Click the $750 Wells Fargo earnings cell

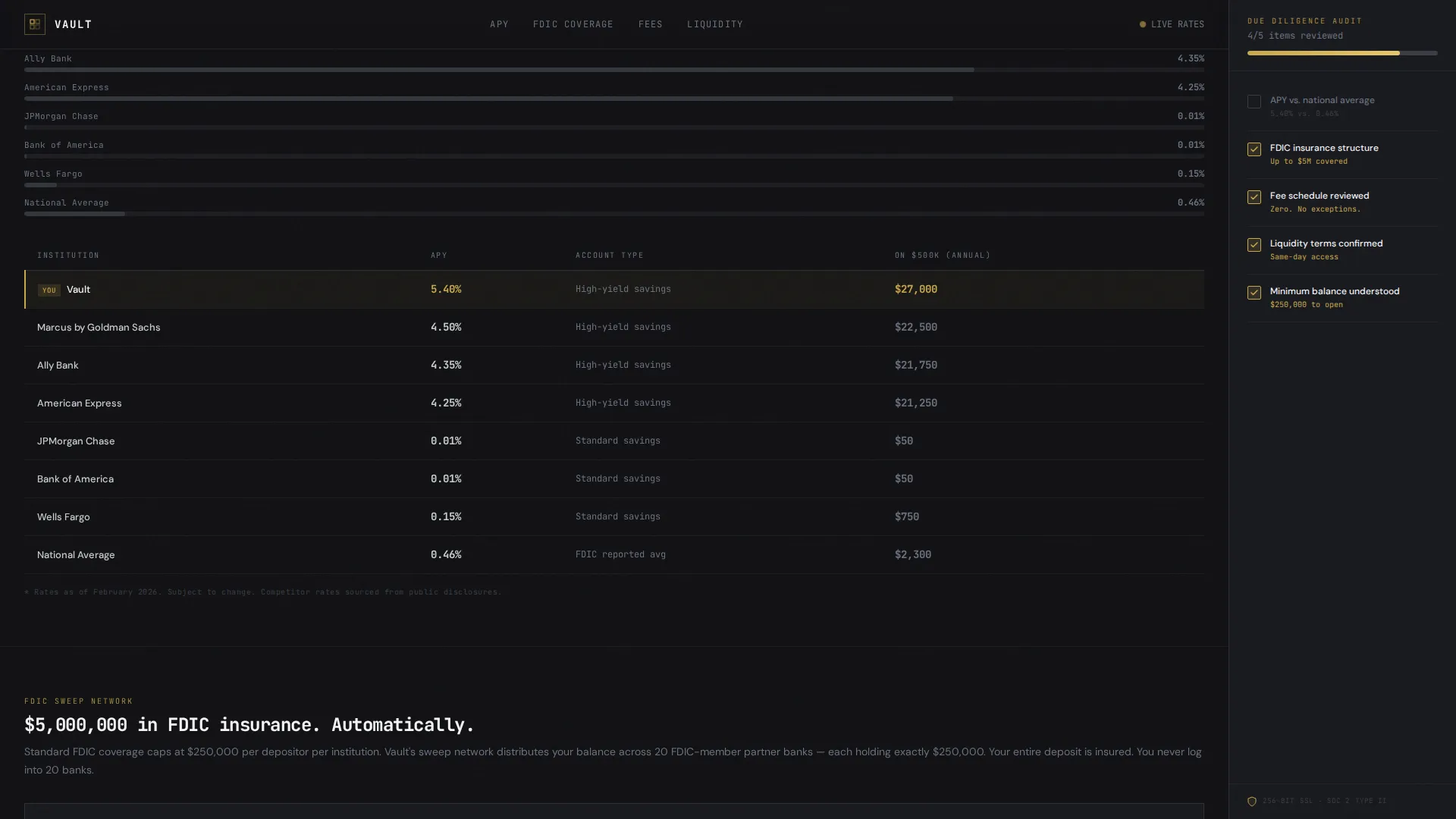[907, 516]
